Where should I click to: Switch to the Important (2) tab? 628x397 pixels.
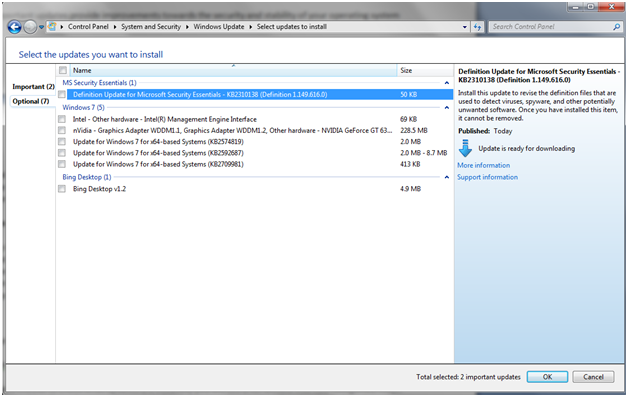[x=33, y=87]
